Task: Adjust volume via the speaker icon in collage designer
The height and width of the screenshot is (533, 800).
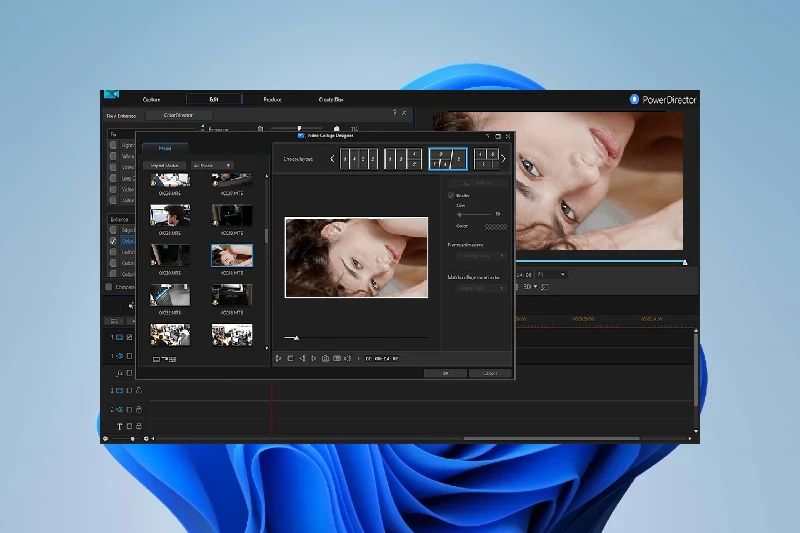Action: 348,359
